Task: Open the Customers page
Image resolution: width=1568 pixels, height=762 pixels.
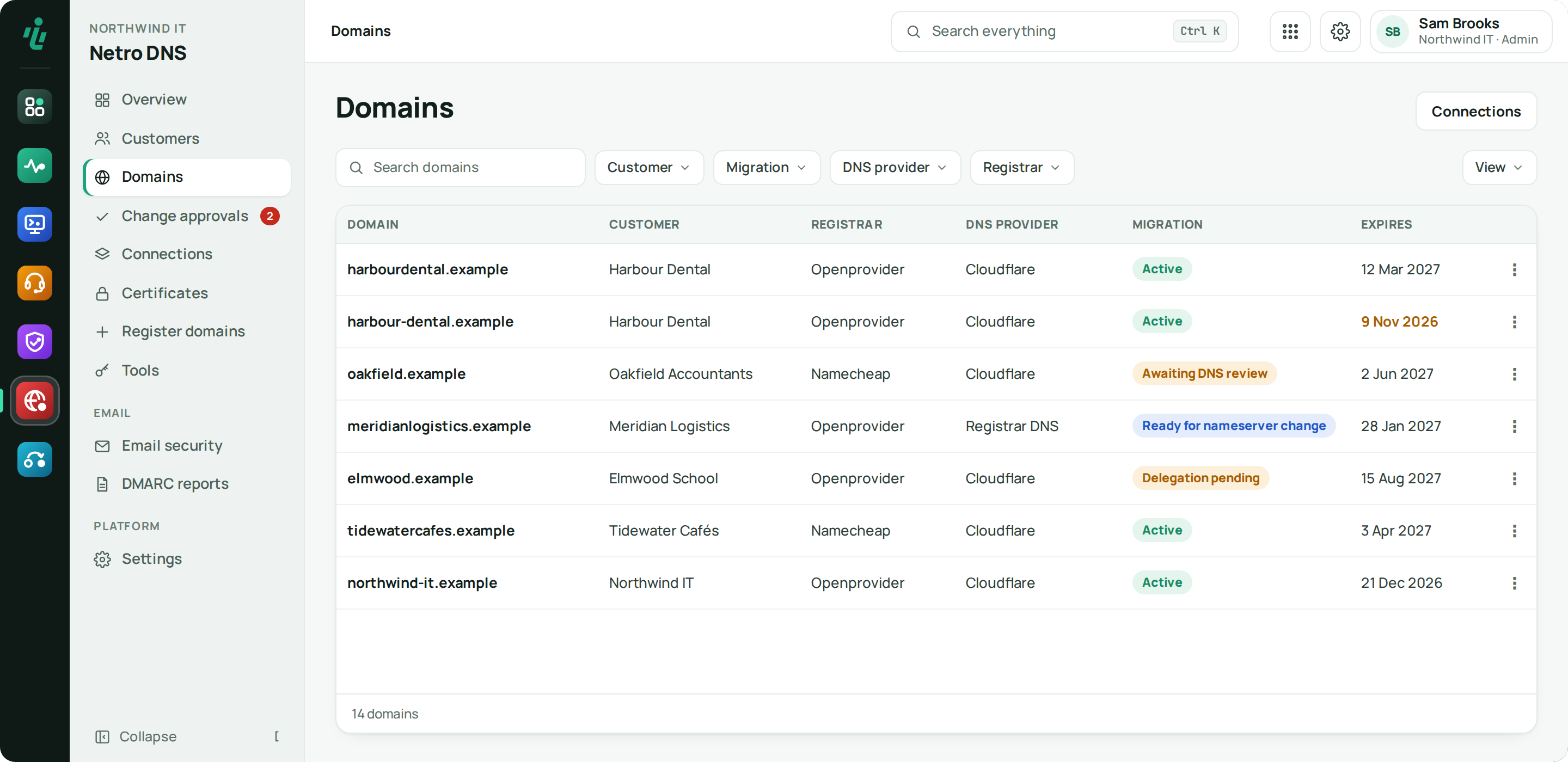Action: pos(187,138)
